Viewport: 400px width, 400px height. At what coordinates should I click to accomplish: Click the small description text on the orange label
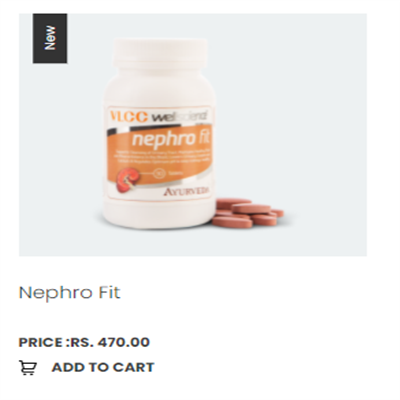pyautogui.click(x=163, y=156)
